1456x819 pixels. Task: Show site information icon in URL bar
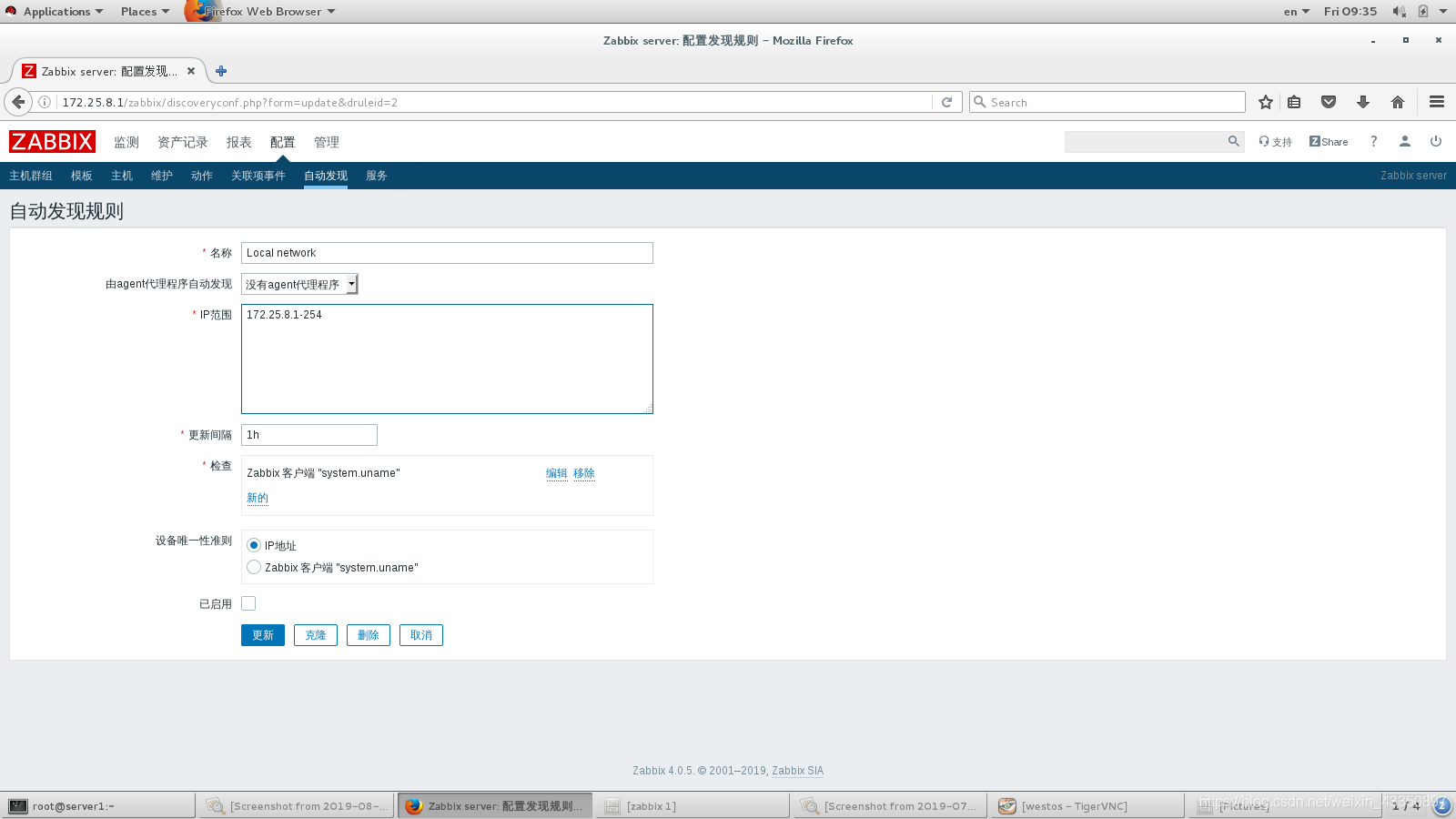[45, 102]
